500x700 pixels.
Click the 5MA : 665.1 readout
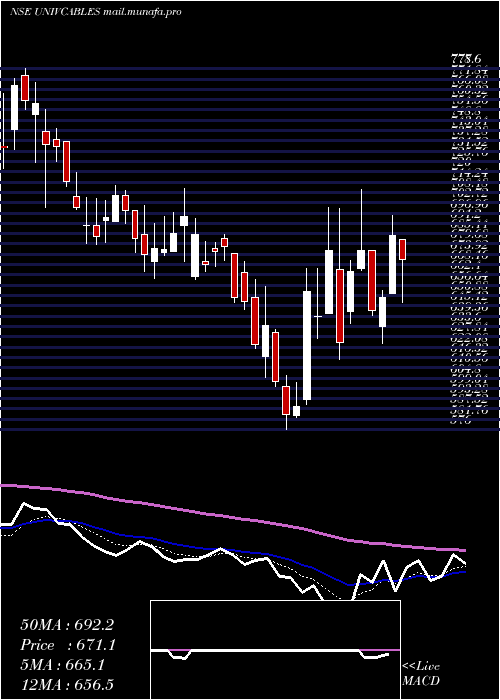[x=63, y=665]
